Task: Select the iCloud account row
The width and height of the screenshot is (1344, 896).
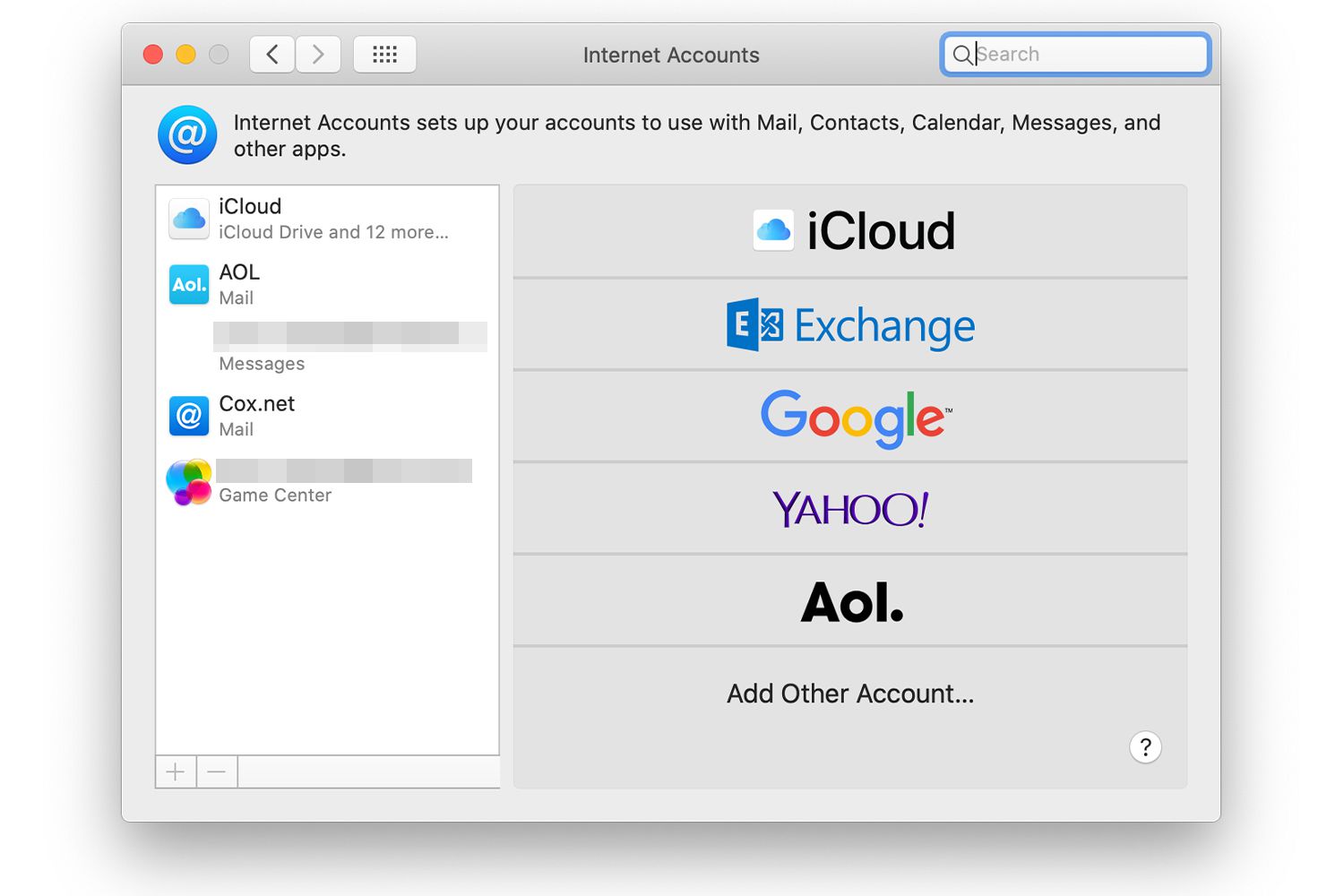Action: click(x=327, y=219)
